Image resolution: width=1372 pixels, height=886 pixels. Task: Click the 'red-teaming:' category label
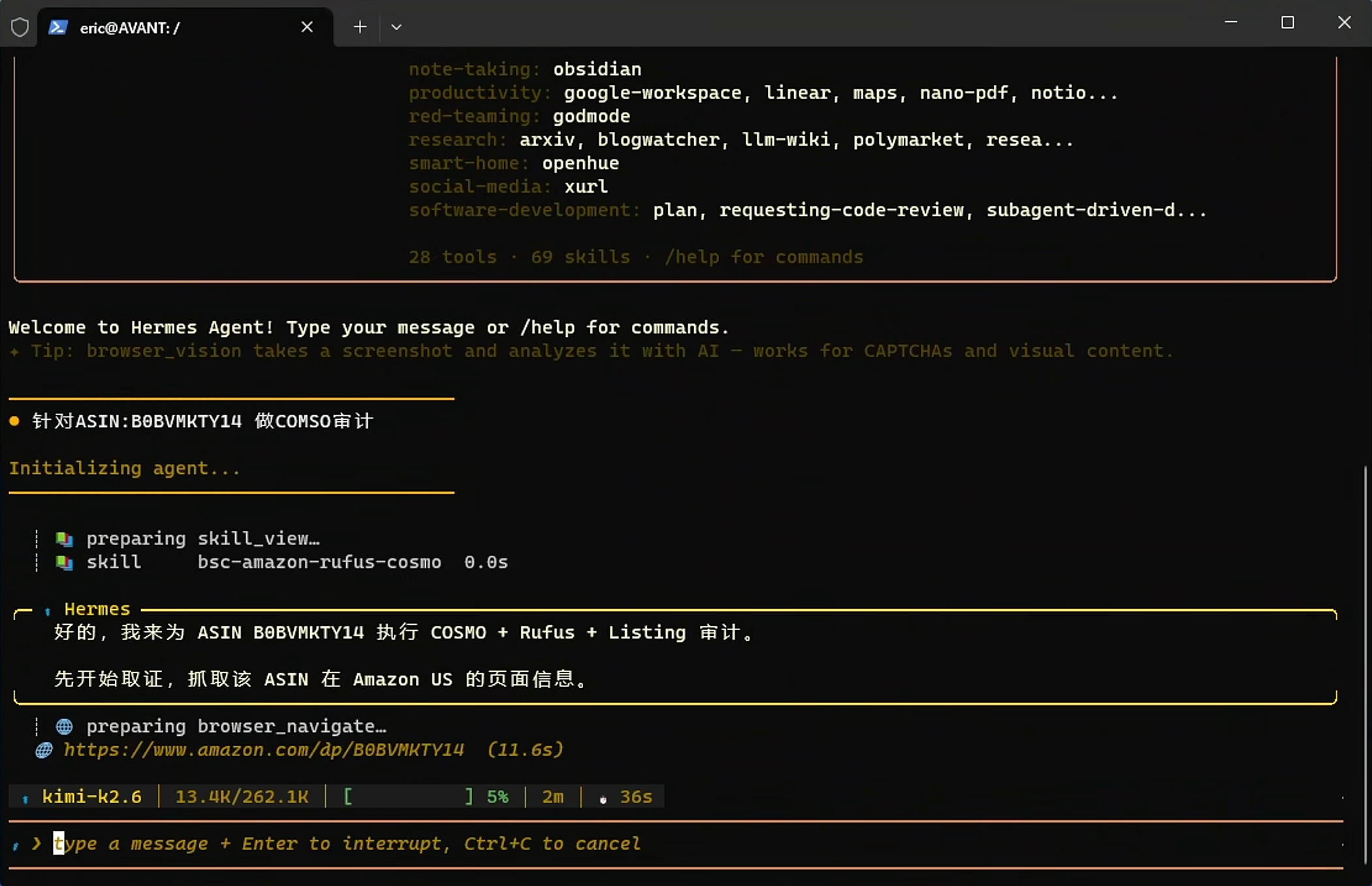click(x=475, y=116)
